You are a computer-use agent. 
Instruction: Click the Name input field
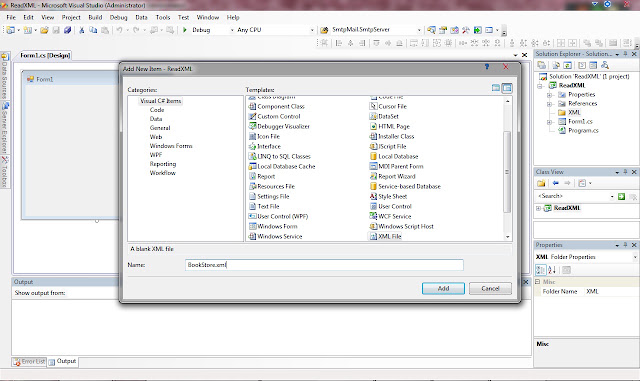[x=324, y=265]
